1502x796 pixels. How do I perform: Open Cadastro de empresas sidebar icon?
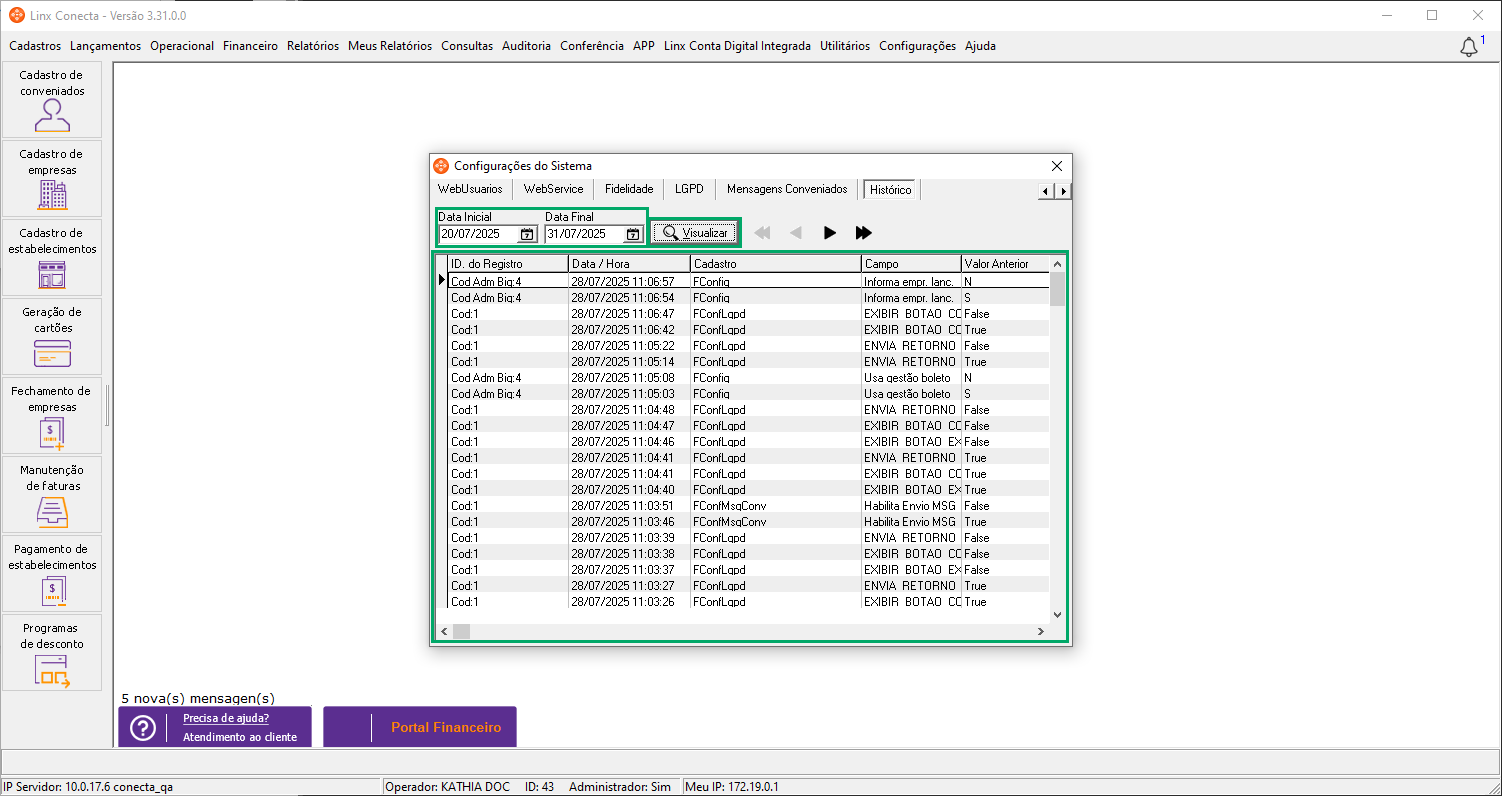click(52, 179)
